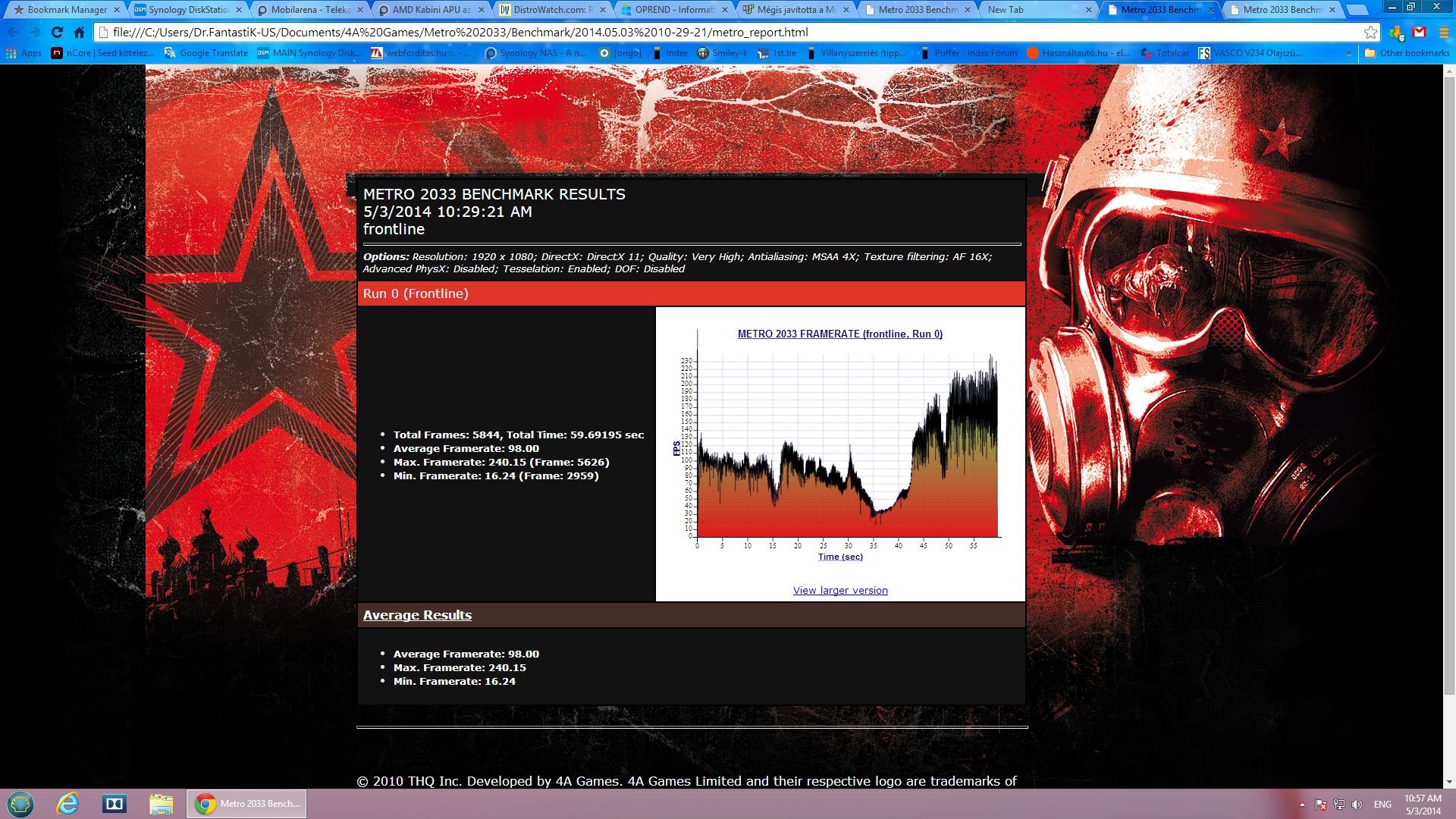Open the METRO 2033 FRAMERATE chart title link
1456x819 pixels.
(x=840, y=334)
